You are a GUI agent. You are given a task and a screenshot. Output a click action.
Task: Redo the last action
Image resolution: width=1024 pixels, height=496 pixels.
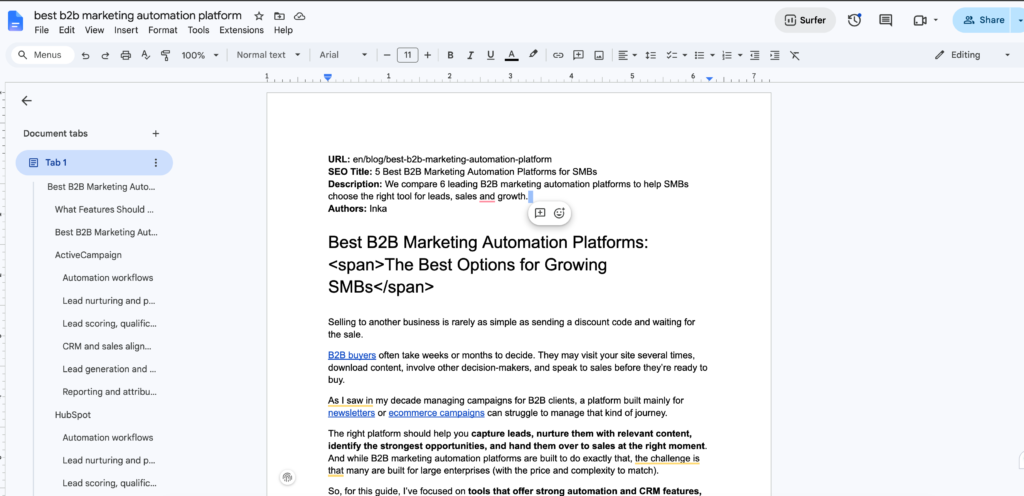tap(105, 55)
